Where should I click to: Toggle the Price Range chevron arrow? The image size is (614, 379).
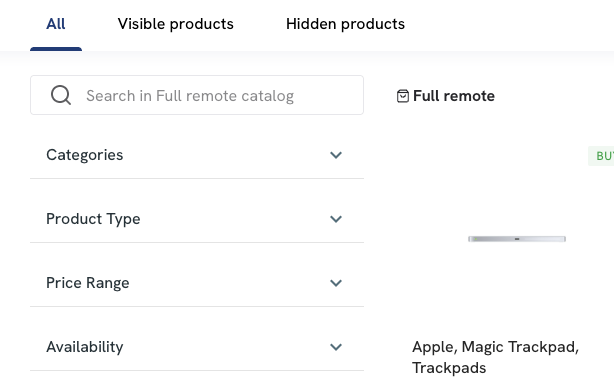tap(336, 283)
